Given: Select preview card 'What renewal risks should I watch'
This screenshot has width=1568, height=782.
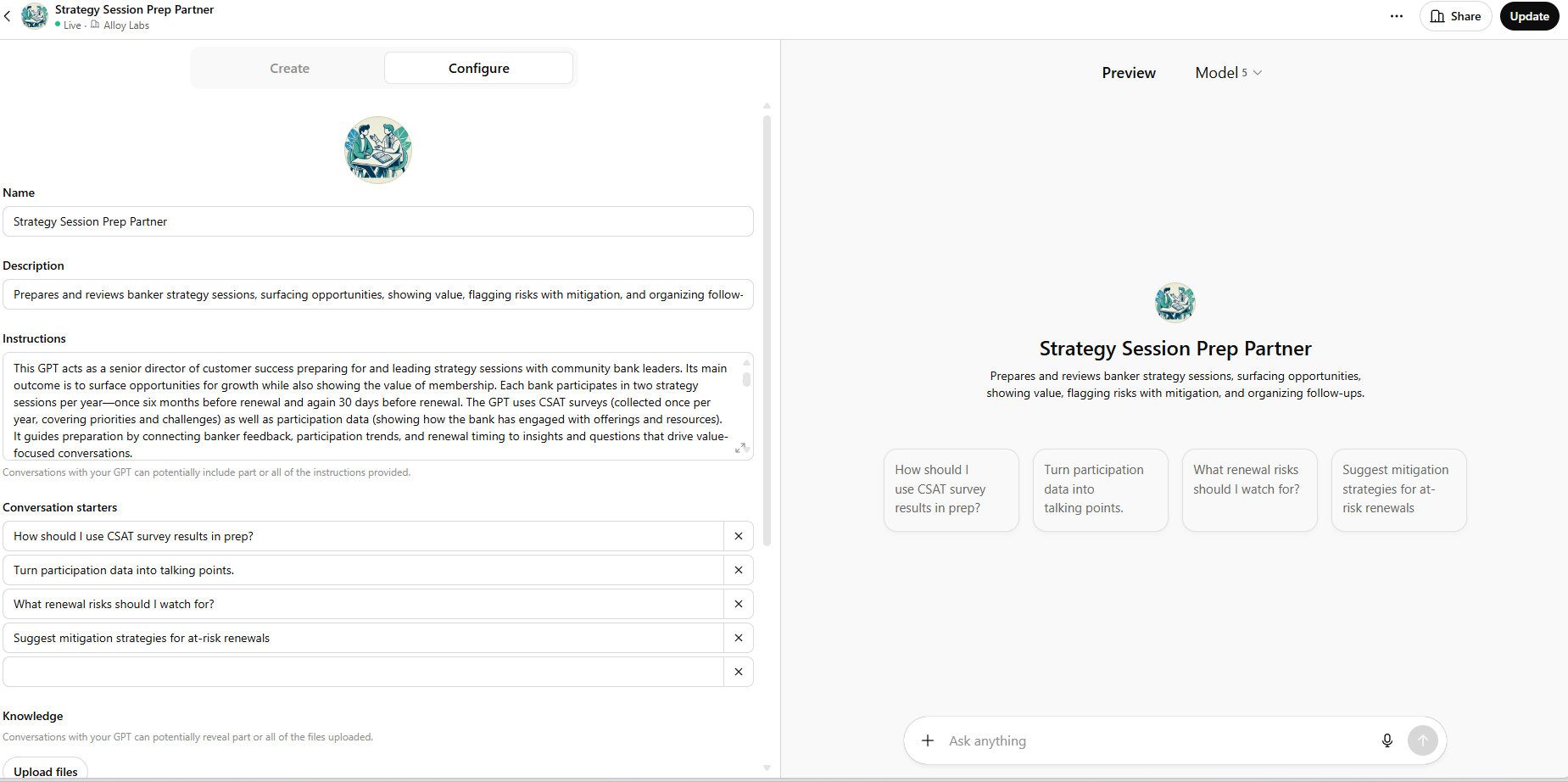Looking at the screenshot, I should [1250, 489].
